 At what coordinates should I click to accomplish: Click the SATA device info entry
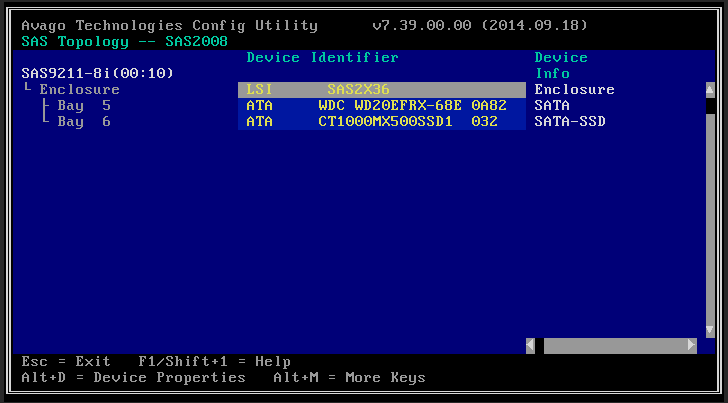(x=552, y=105)
